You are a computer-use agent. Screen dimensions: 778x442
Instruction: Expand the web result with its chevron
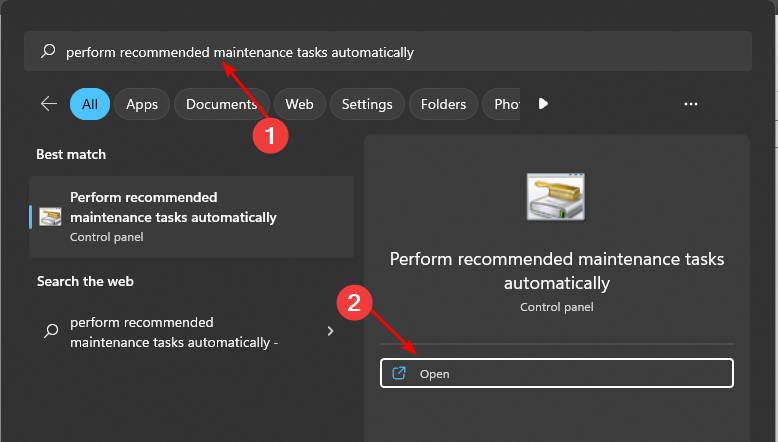tap(330, 331)
